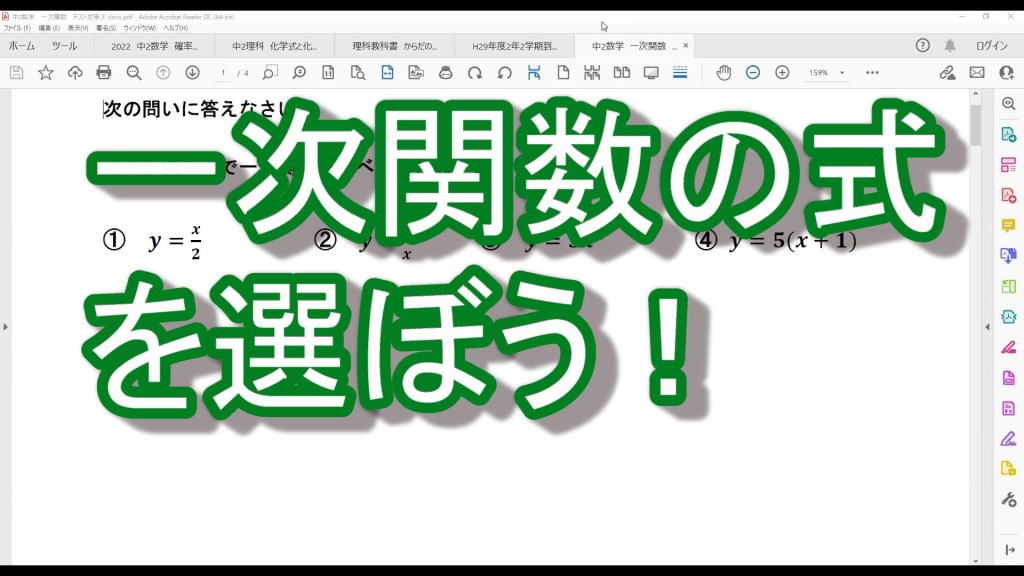Open the comment tool in right sidebar

coord(1008,226)
